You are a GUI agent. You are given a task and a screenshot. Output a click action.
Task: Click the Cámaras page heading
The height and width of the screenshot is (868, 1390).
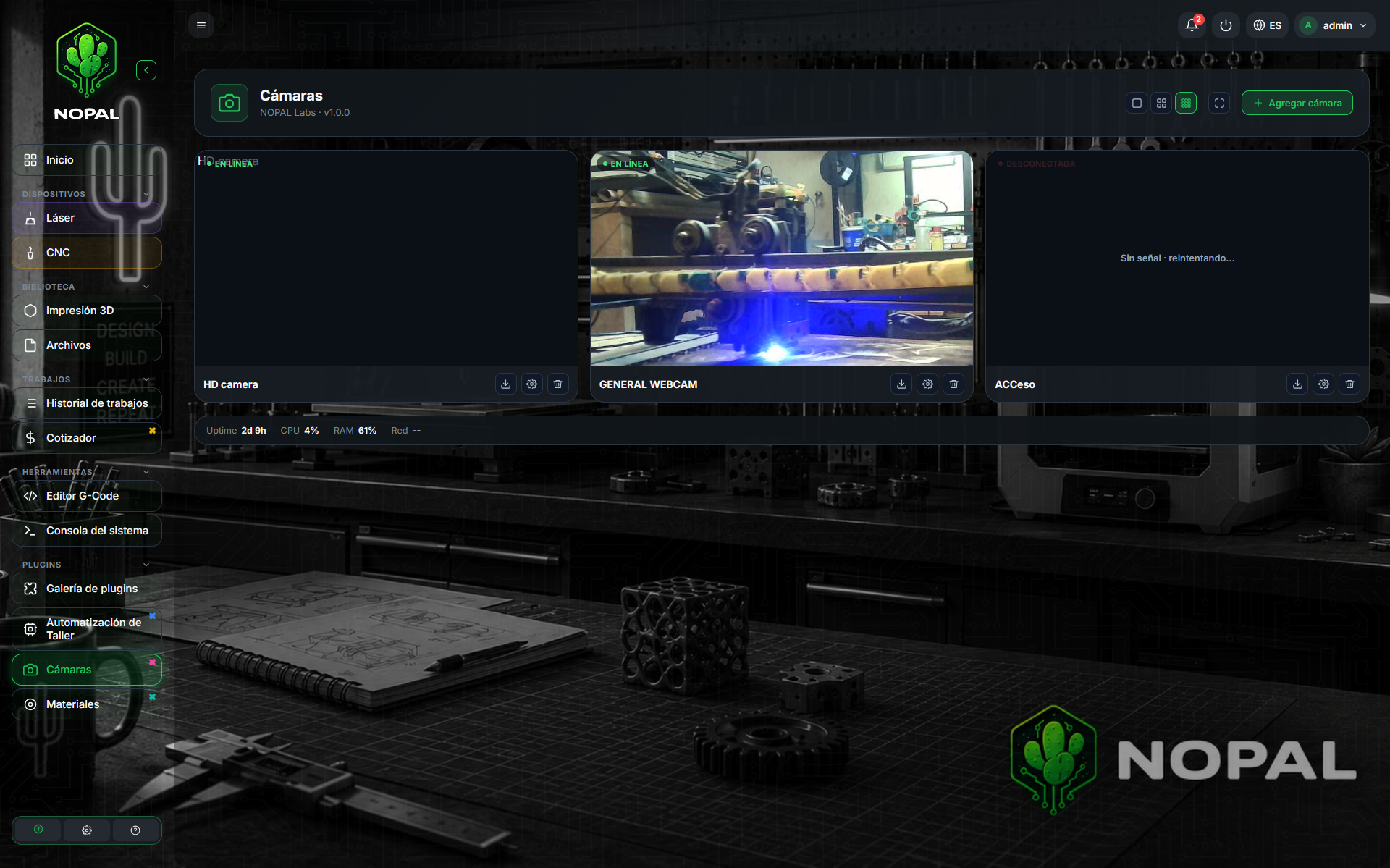click(291, 96)
